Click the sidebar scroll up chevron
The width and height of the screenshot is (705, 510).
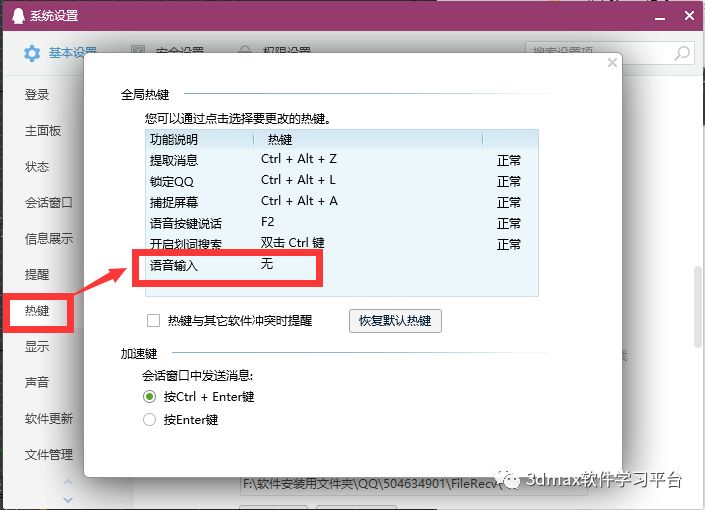coord(68,482)
